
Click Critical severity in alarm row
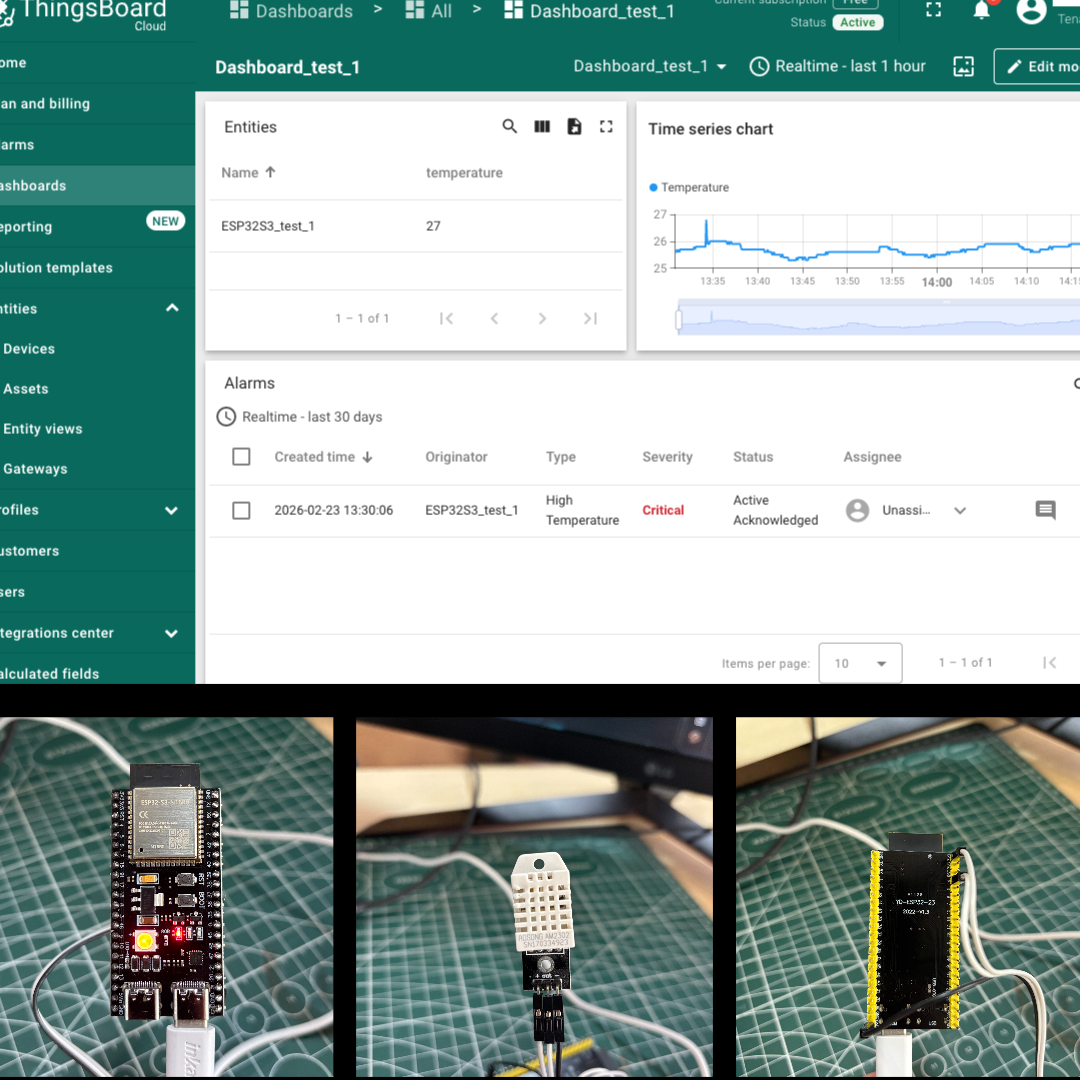click(663, 510)
